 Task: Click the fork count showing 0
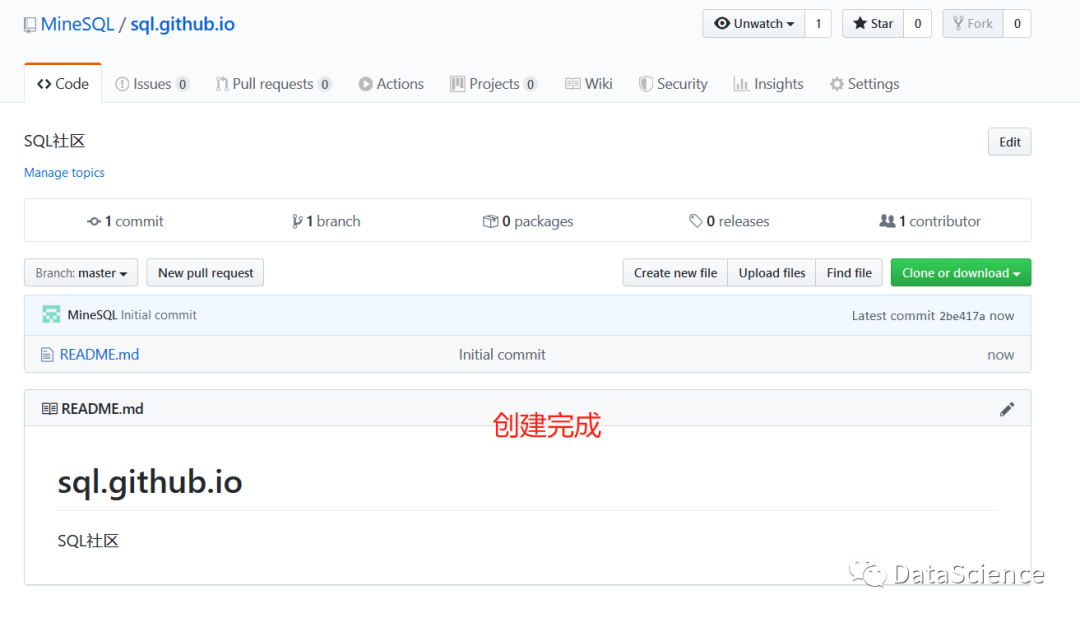coord(1017,23)
